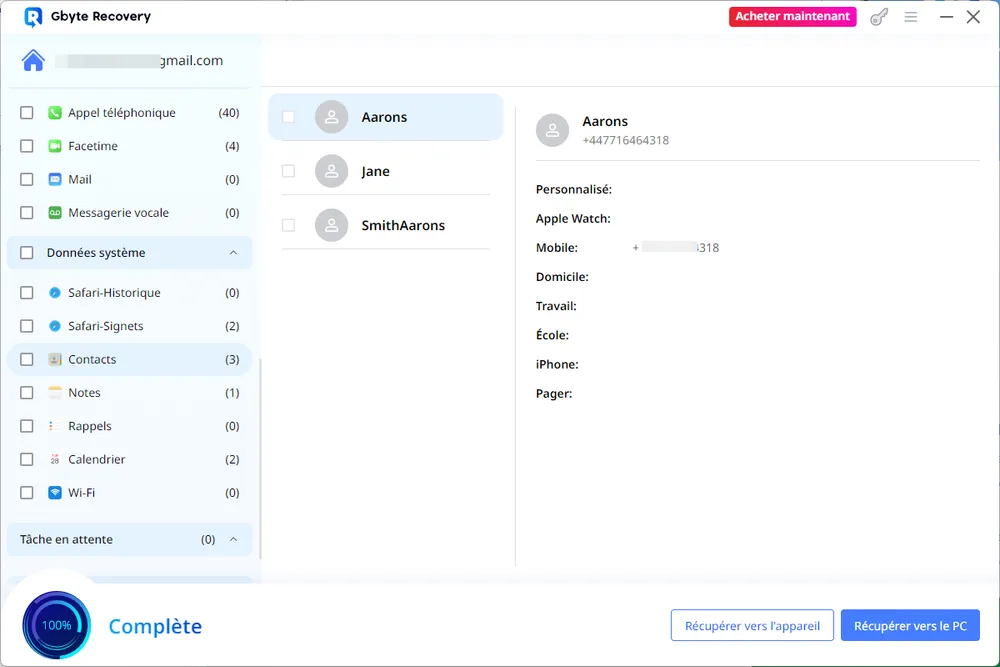This screenshot has height=667, width=1000.
Task: Check the Appel téléphonique checkbox
Action: click(27, 113)
